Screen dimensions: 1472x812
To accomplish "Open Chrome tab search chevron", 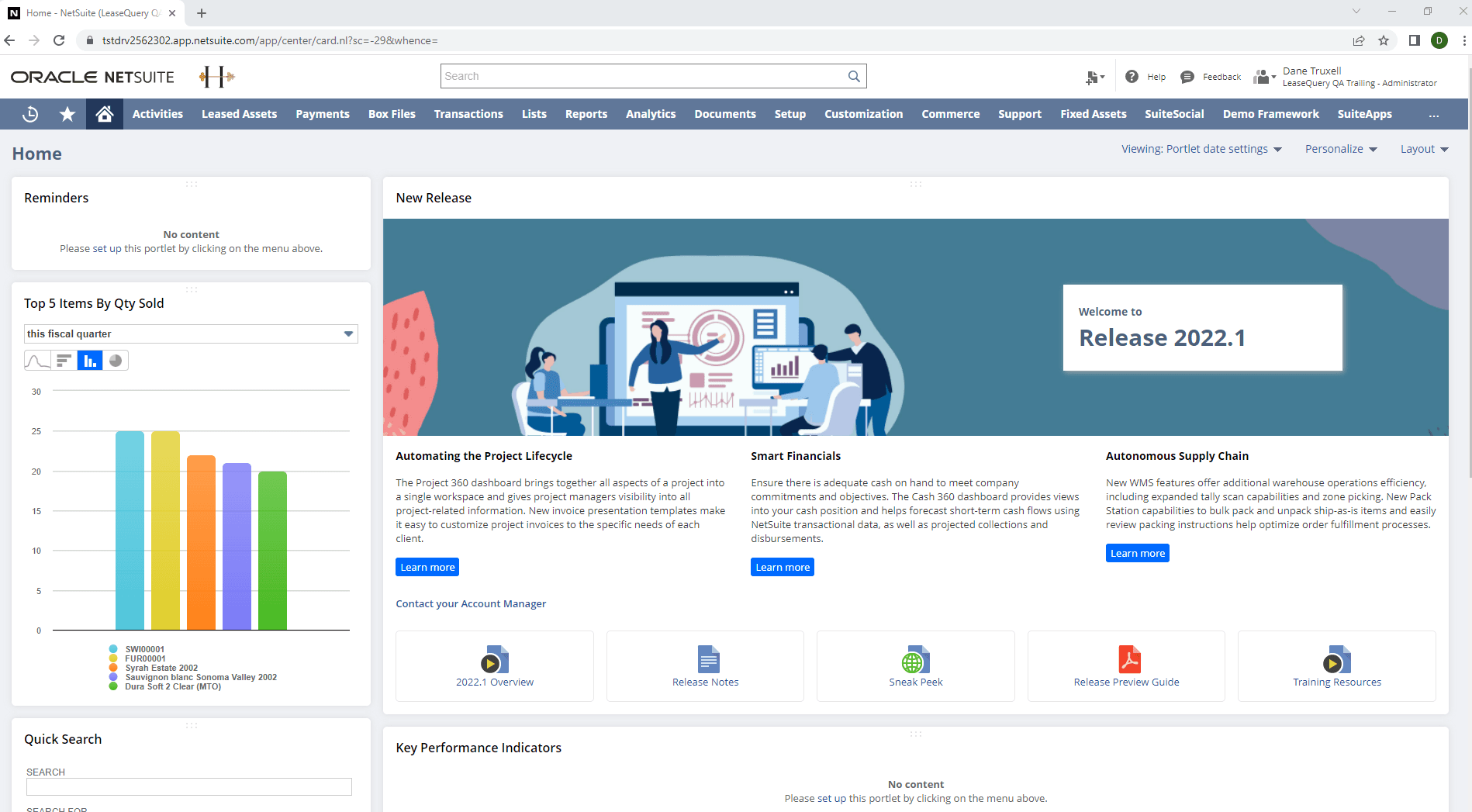I will [x=1356, y=11].
